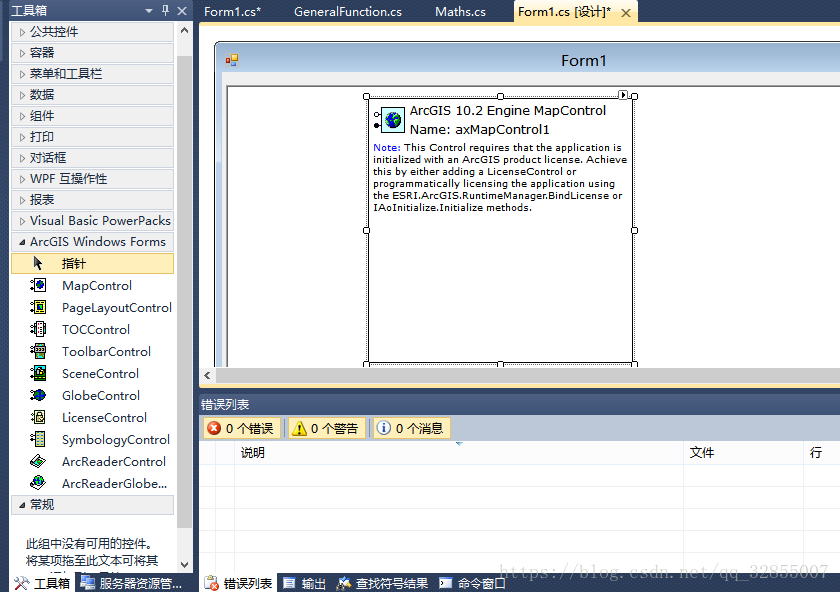
Task: Click the toolbox vertical scrollbar thumb
Action: (184, 291)
